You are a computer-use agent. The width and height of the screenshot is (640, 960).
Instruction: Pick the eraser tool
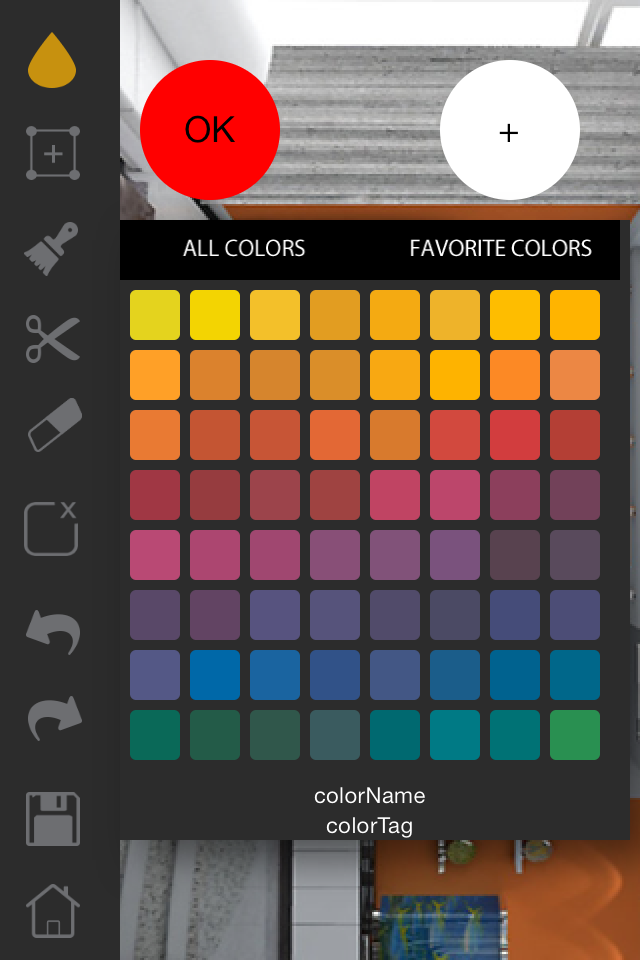[x=55, y=425]
